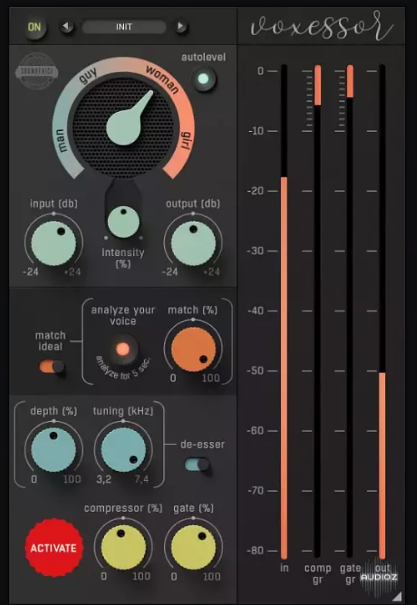
Task: Click the 'in' level meter
Action: pyautogui.click(x=284, y=312)
